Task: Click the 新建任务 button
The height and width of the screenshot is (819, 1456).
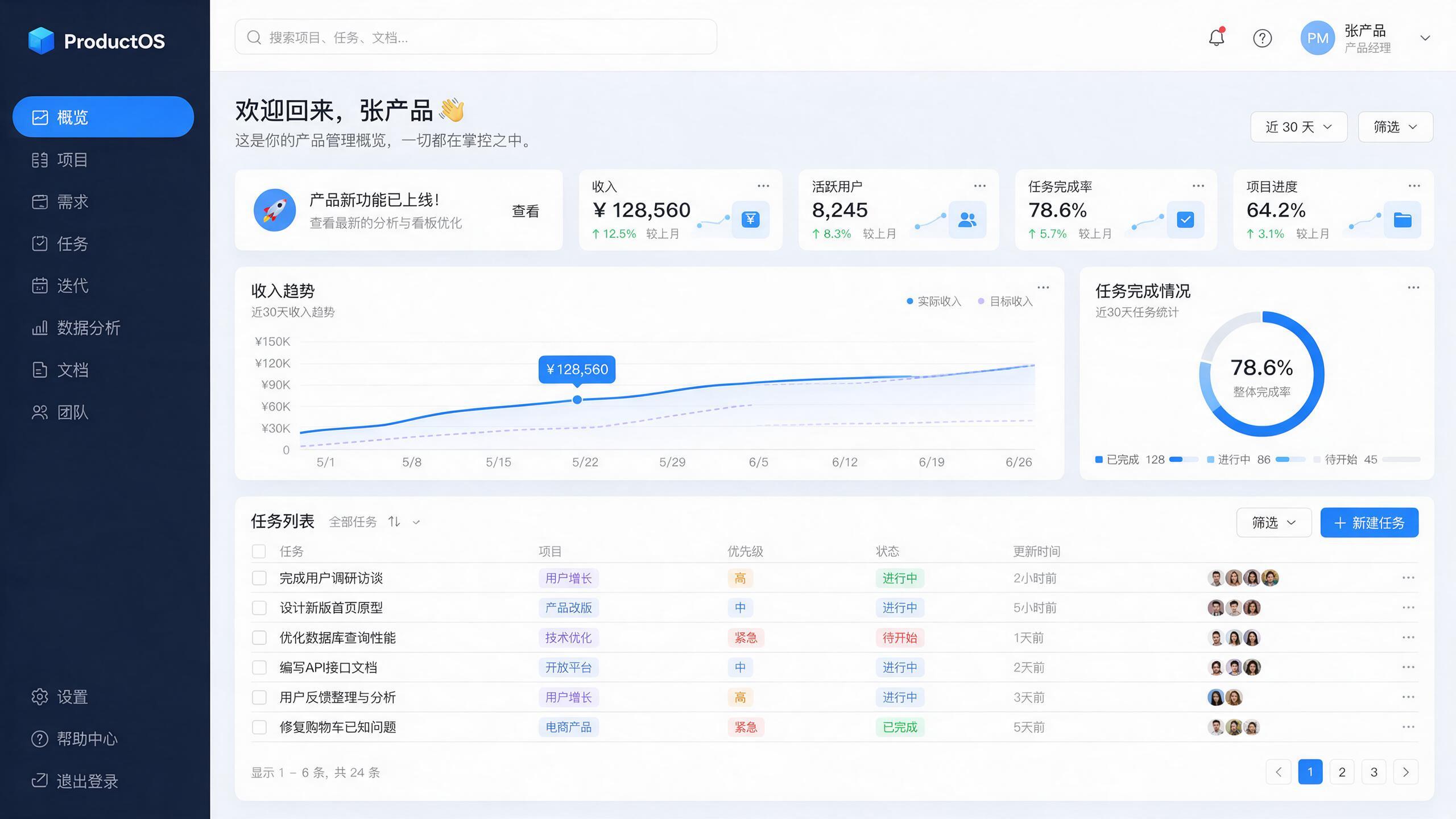Action: click(x=1369, y=522)
